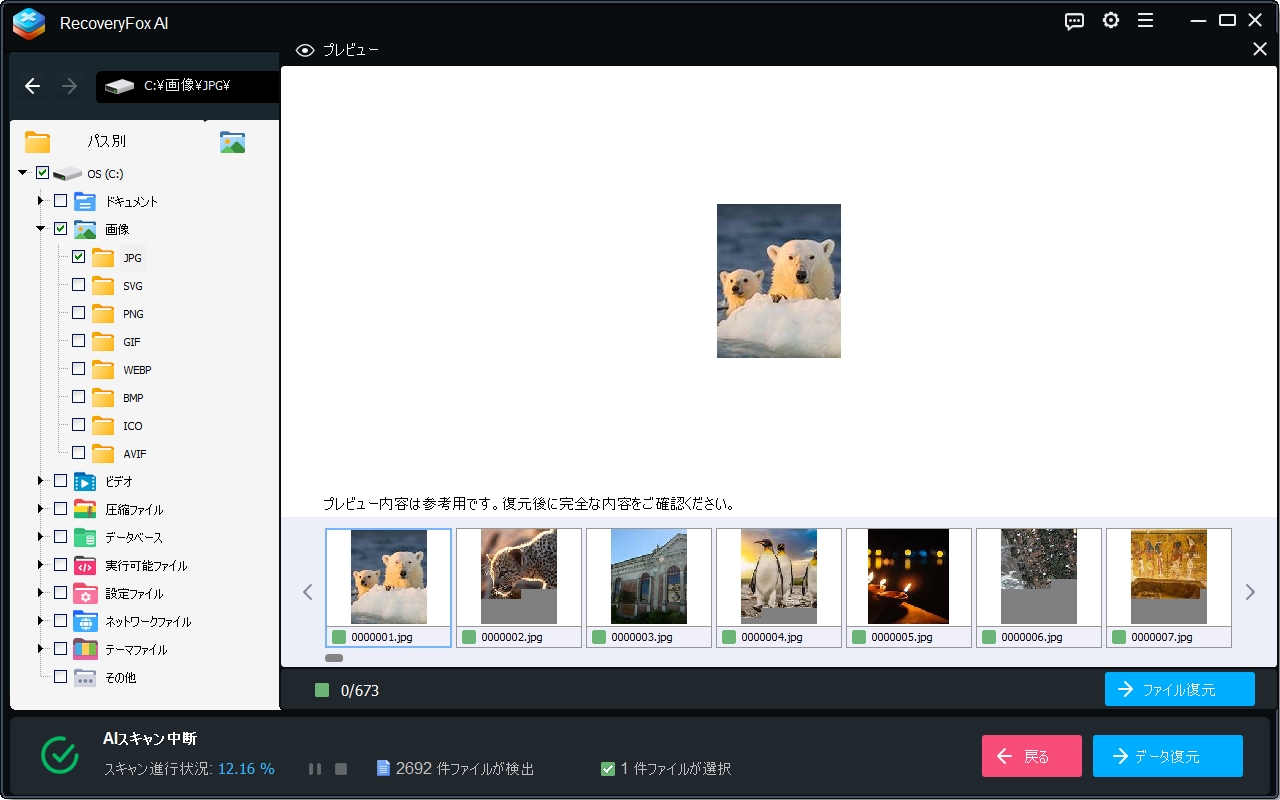The image size is (1280, 800).
Task: Click the preview eye icon
Action: (305, 49)
